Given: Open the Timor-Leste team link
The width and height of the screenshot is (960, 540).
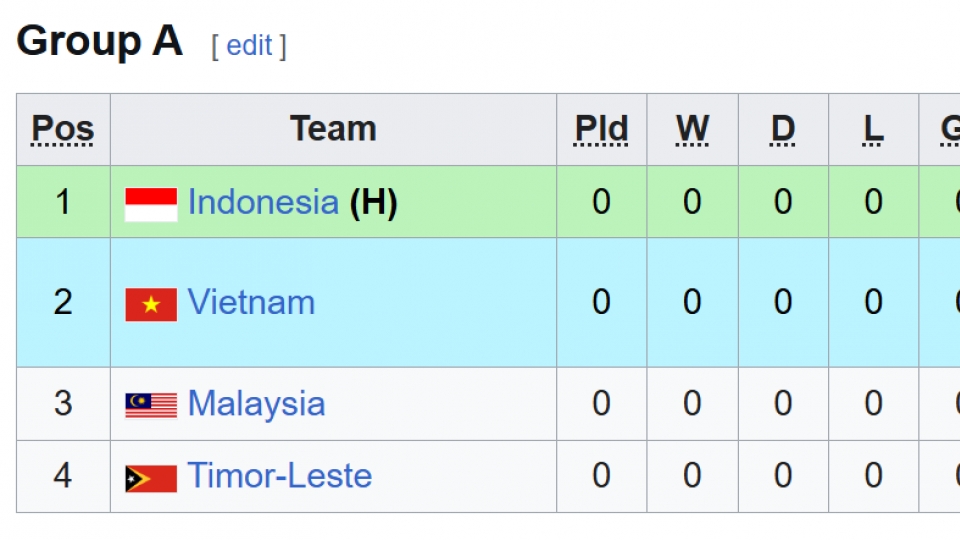Looking at the screenshot, I should (279, 476).
